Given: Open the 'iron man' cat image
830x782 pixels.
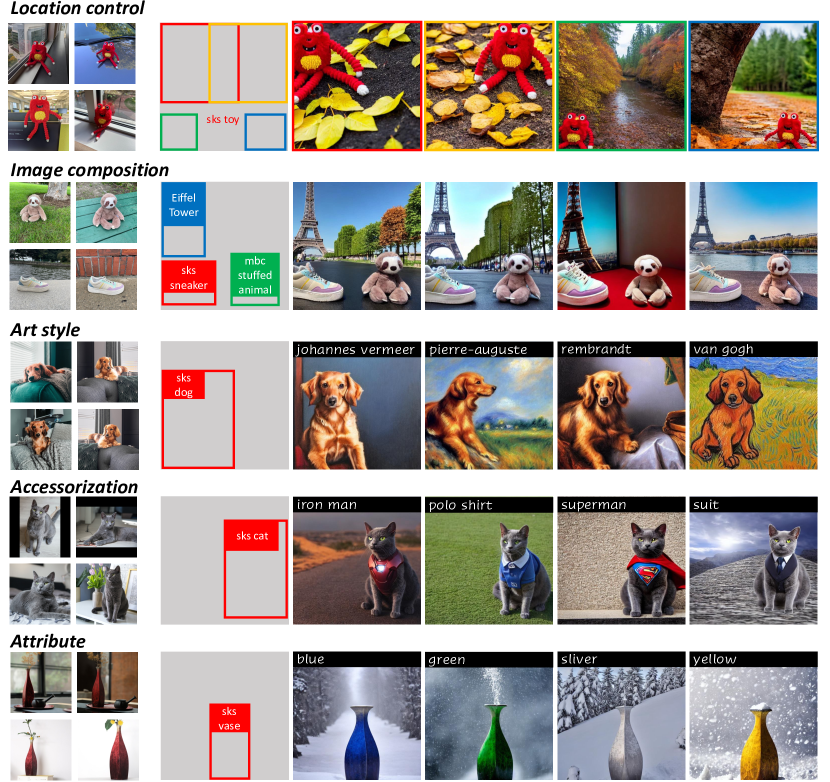Looking at the screenshot, I should coord(357,561).
